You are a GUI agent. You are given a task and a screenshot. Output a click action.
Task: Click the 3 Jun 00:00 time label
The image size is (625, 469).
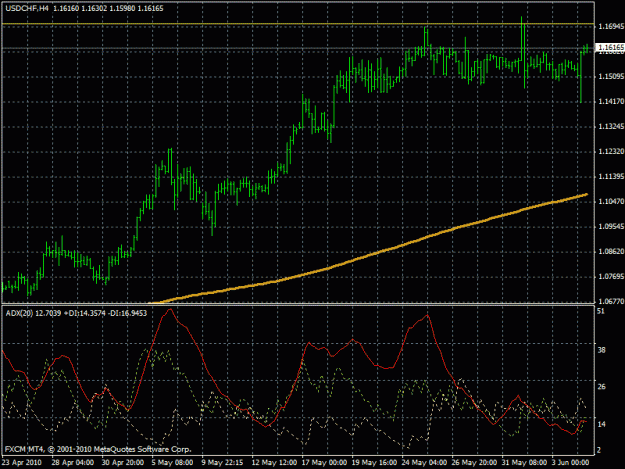tap(571, 463)
